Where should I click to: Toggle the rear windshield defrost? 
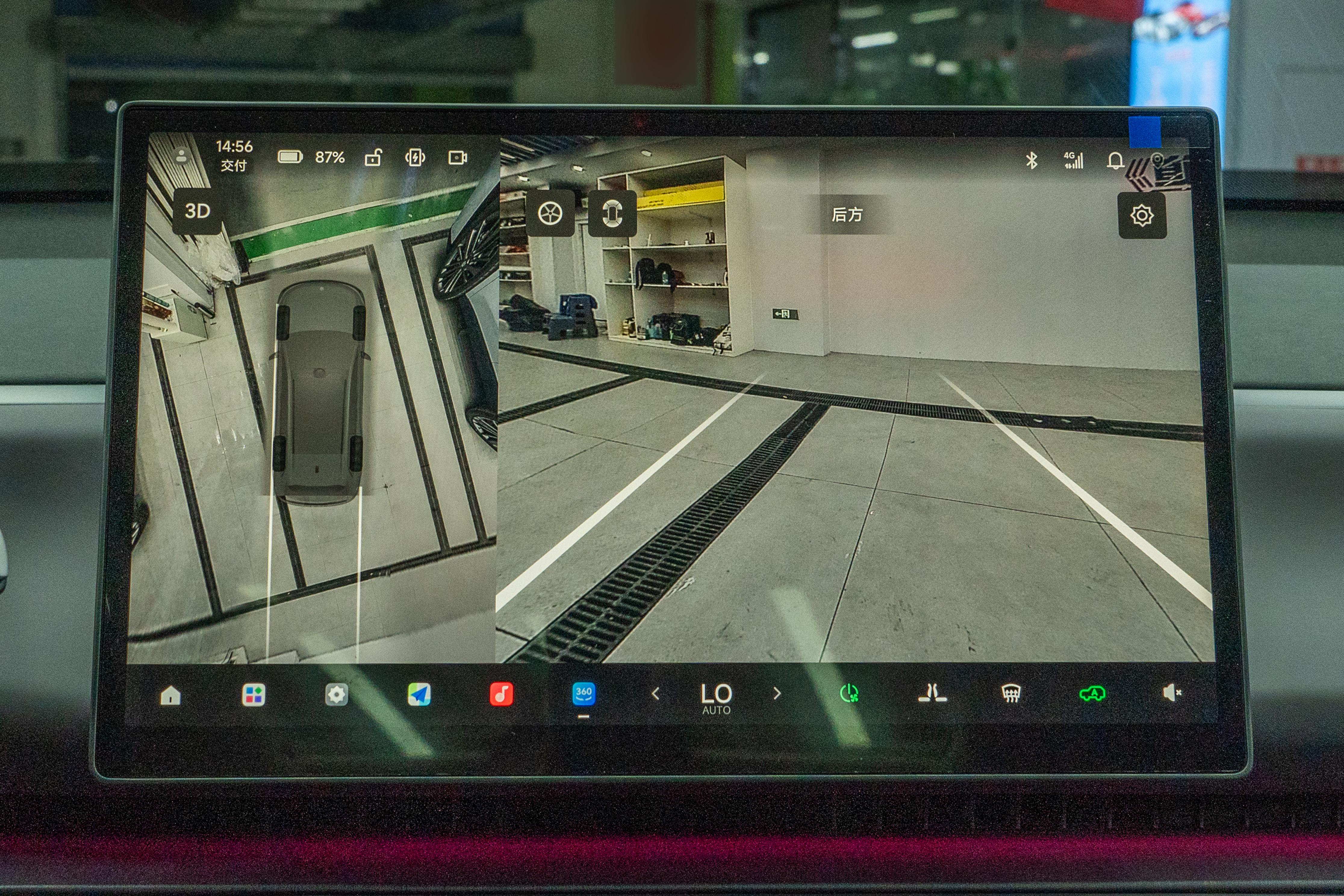1011,693
